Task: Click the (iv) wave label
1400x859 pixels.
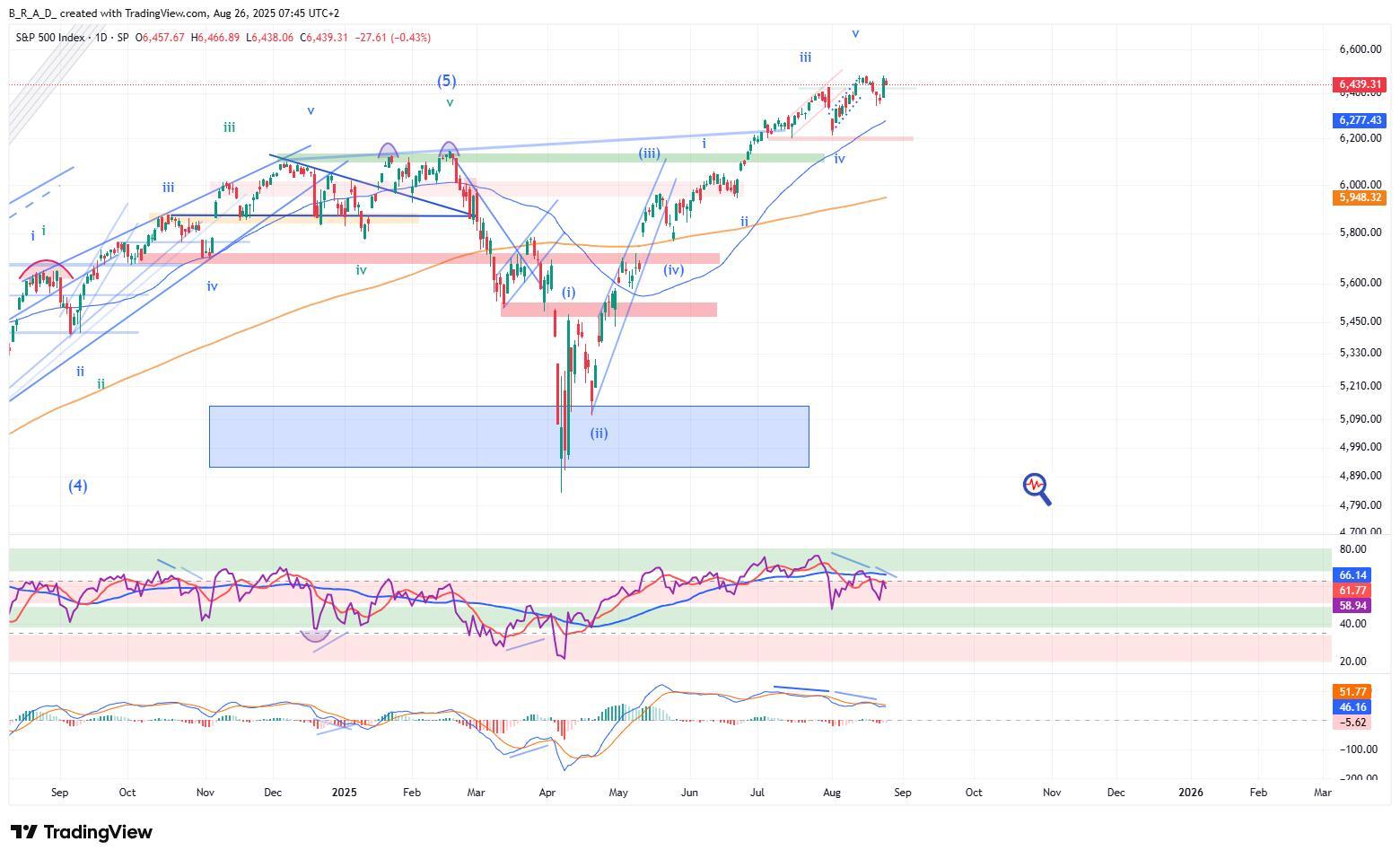Action: point(674,269)
